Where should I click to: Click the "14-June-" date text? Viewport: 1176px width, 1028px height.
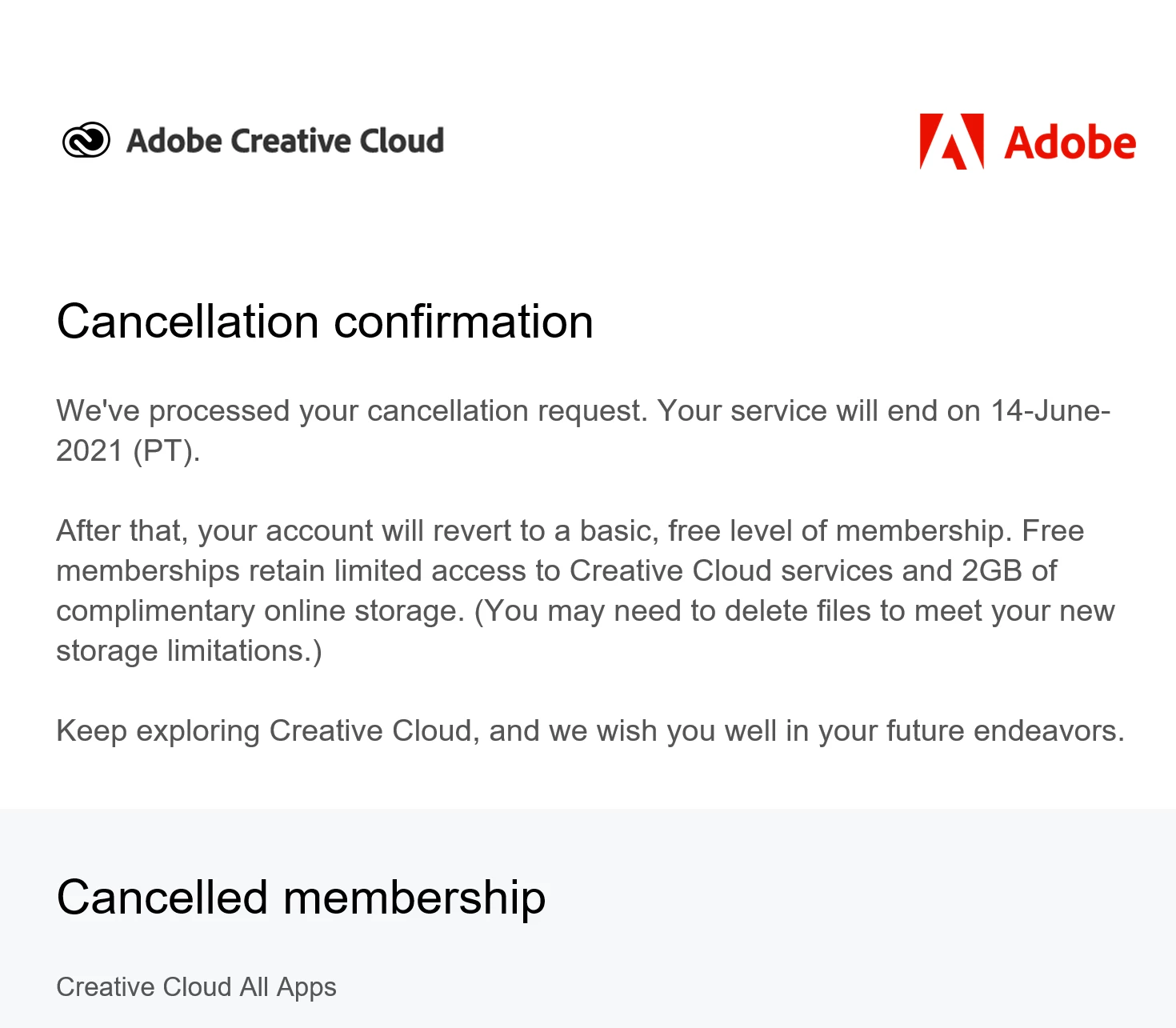point(1050,411)
